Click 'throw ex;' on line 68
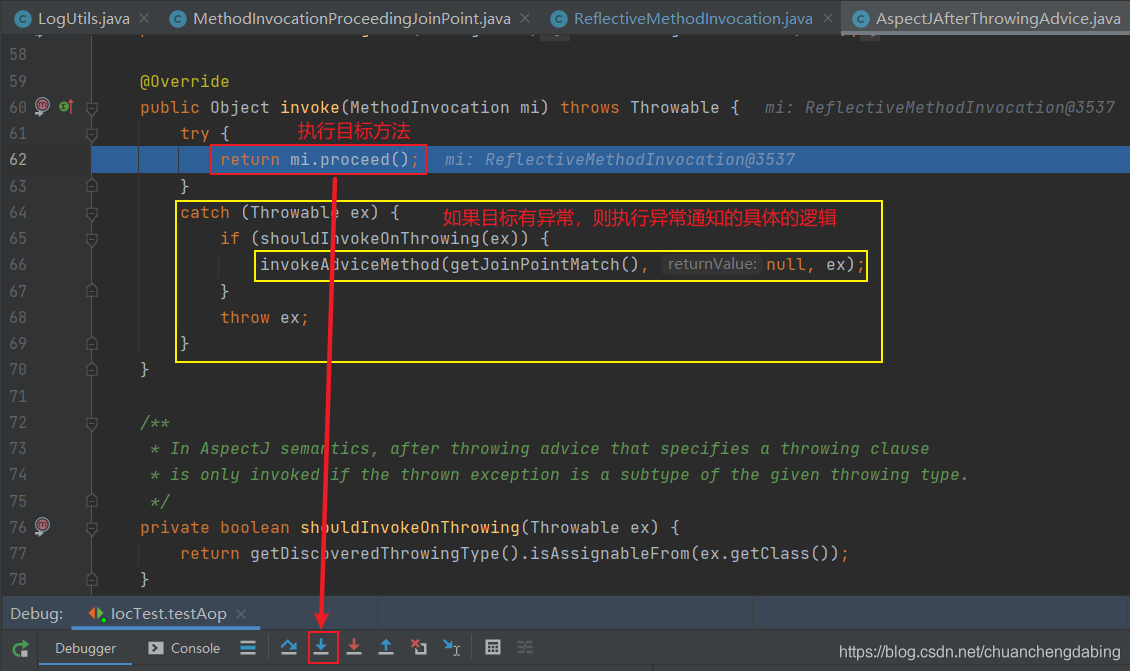Image resolution: width=1130 pixels, height=671 pixels. tap(264, 317)
